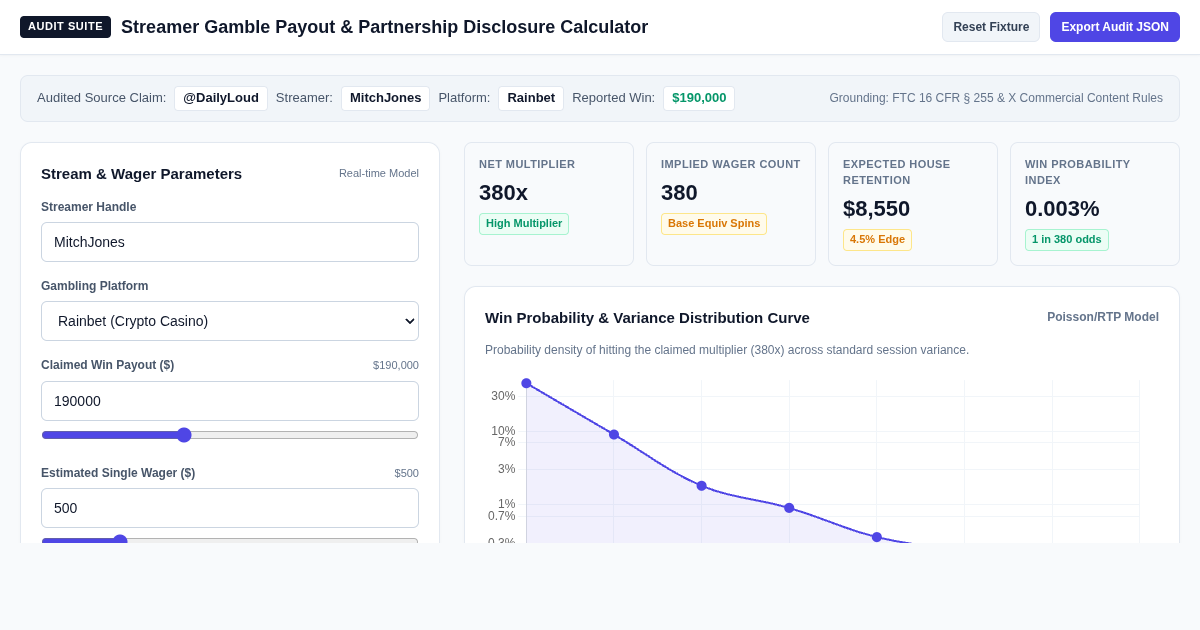
Task: Focus the Estimated Single Wager input
Action: pos(230,508)
